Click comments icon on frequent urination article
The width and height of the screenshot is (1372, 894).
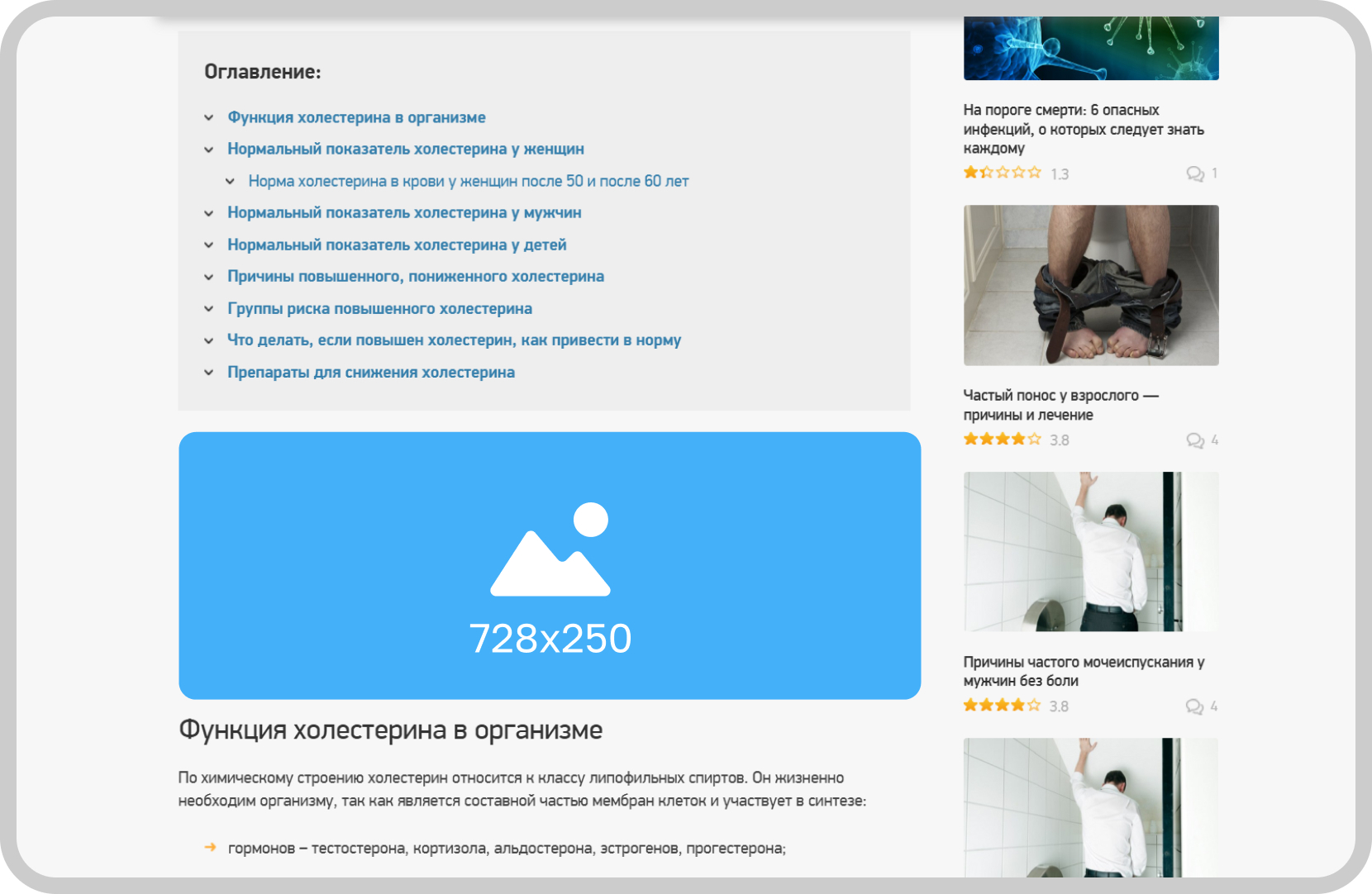click(1194, 706)
